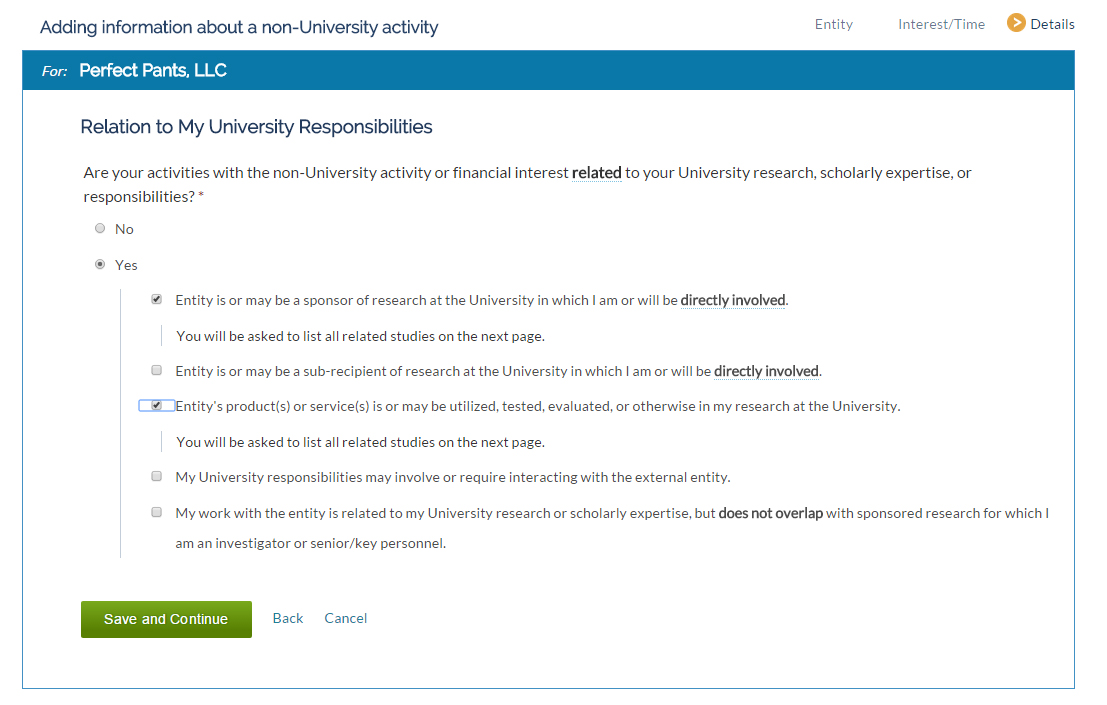Click the orange arrow icon beside Details
Viewport: 1107px width, 705px height.
[1016, 23]
